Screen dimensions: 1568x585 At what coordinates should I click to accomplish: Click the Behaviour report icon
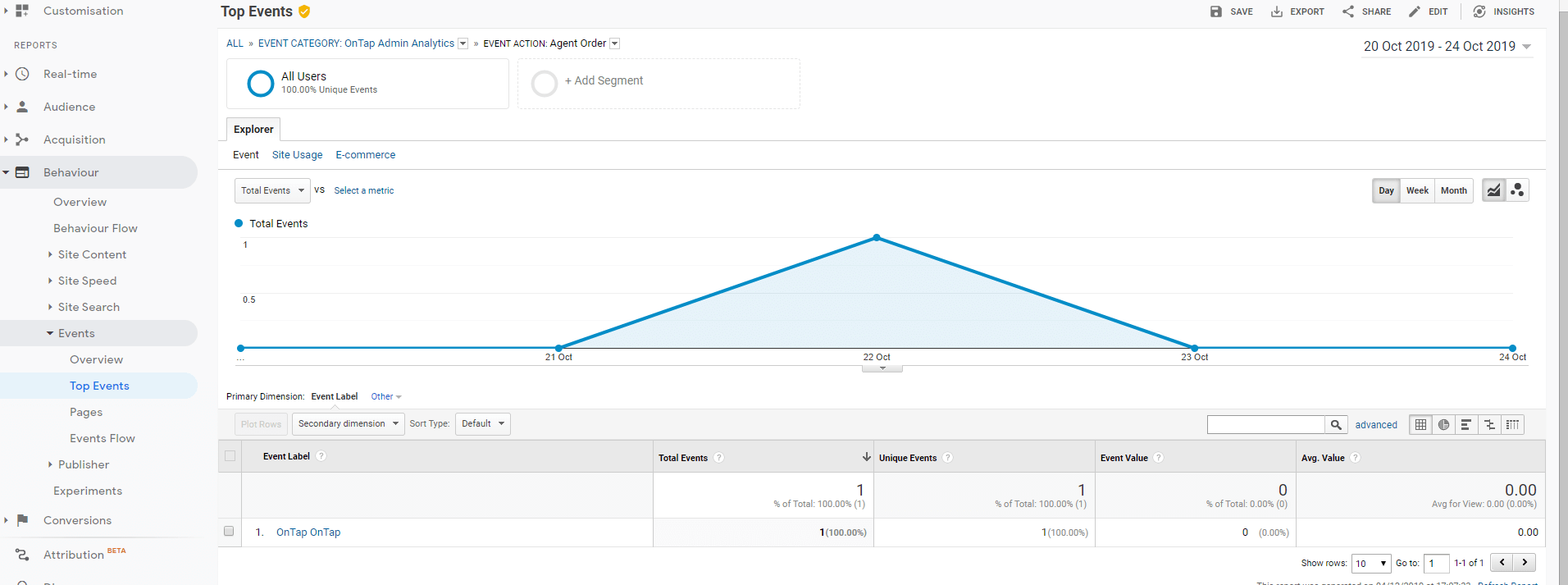click(23, 172)
